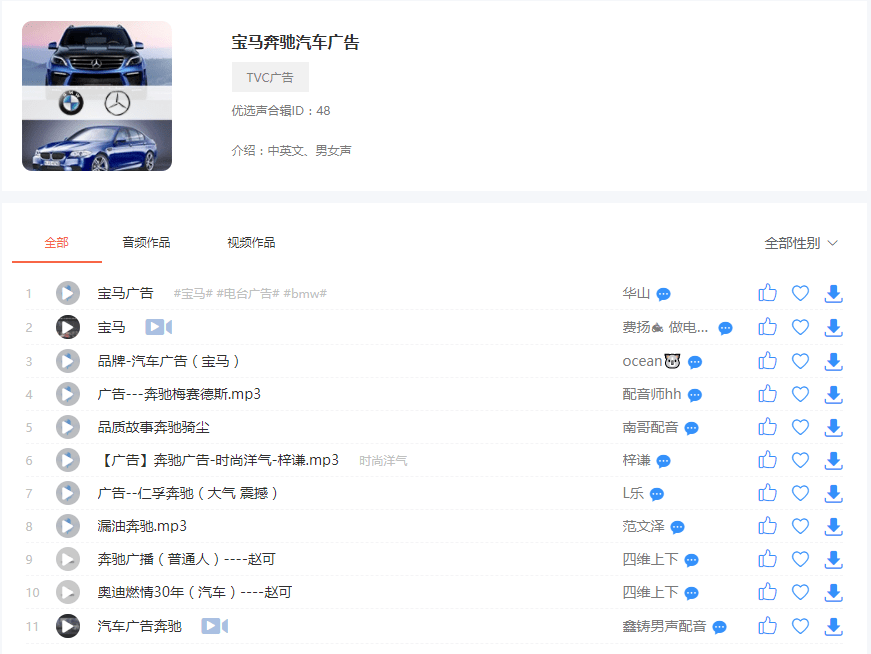Screen dimensions: 871x654
Task: Favorite 奔驰广播（普通人）track
Action: tap(800, 559)
